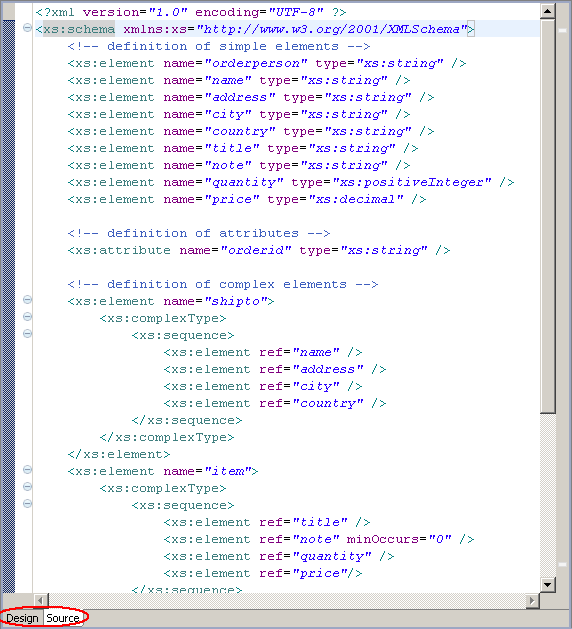The image size is (572, 629).
Task: Click the "xs:decimal" type value
Action: point(355,199)
